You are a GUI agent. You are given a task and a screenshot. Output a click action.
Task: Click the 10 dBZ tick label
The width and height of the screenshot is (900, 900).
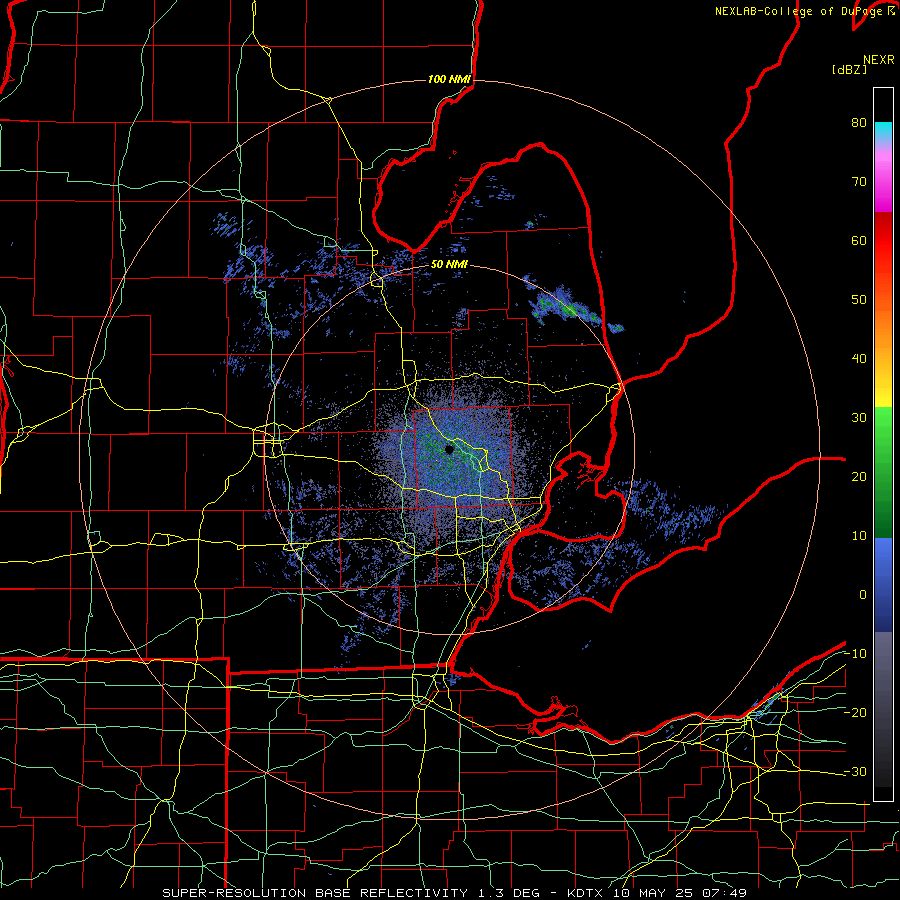[859, 537]
